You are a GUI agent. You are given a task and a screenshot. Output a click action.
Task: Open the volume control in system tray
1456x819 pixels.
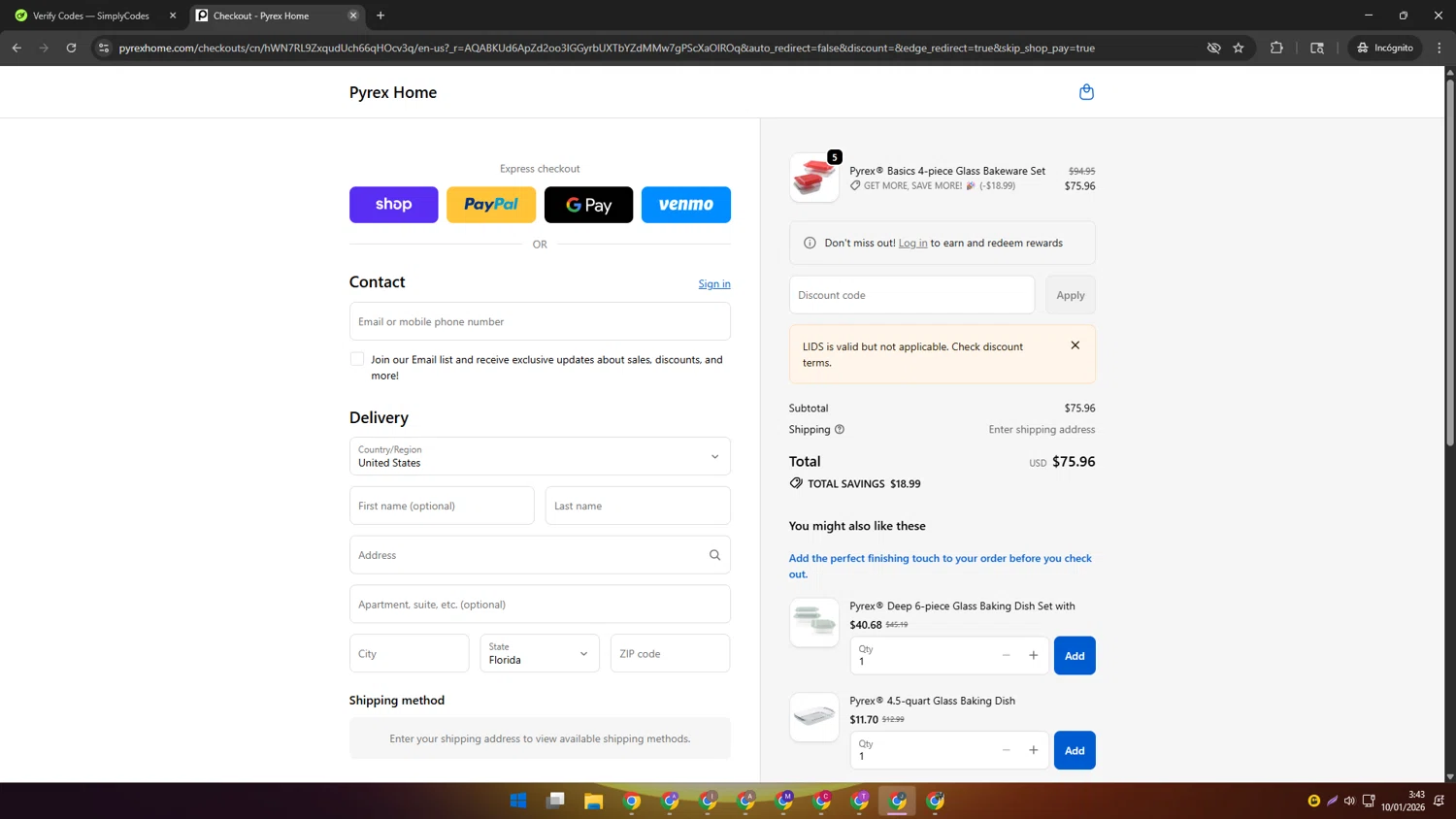point(1350,801)
